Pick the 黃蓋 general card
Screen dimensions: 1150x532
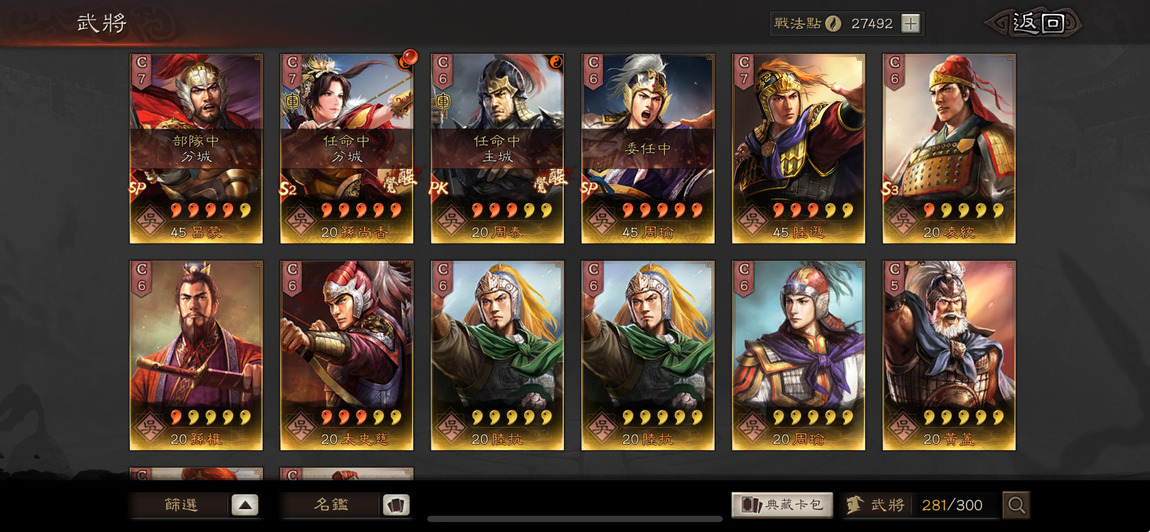click(x=949, y=355)
